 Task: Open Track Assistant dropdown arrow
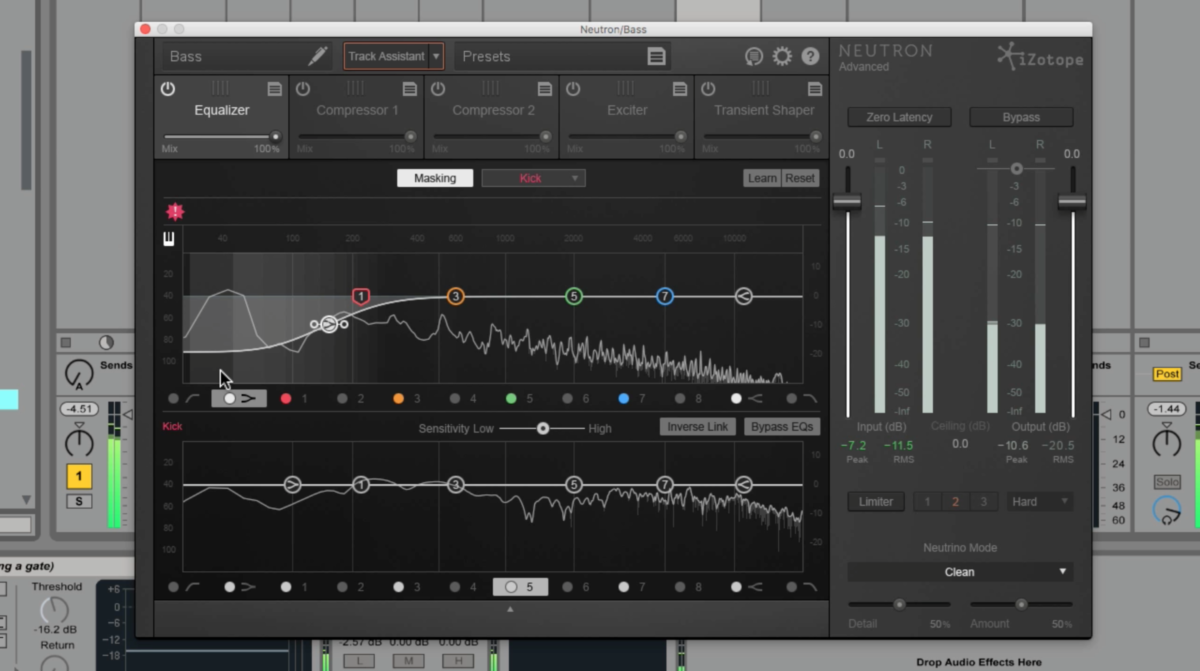[x=436, y=57]
